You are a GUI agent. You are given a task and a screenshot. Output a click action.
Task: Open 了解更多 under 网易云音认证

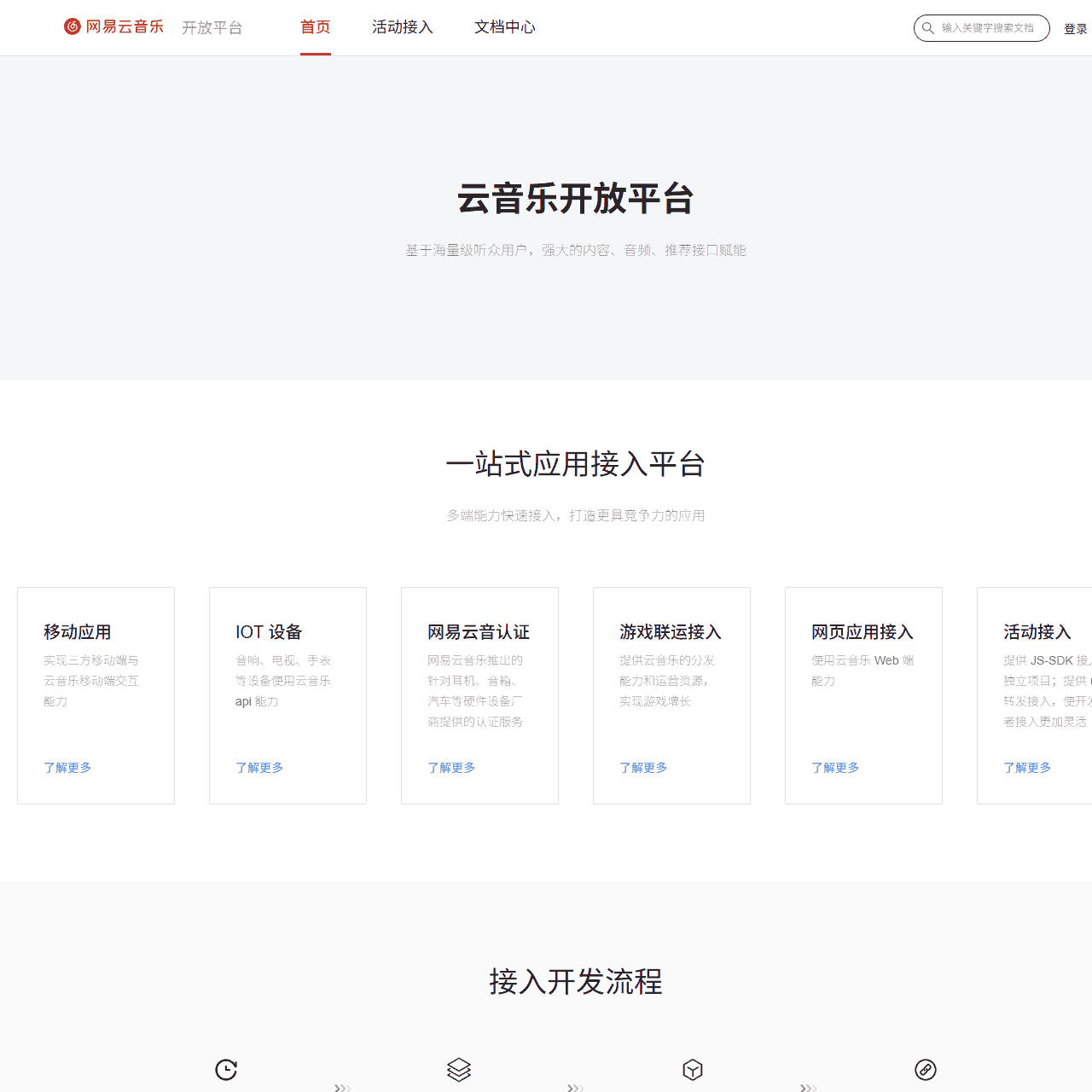tap(451, 767)
